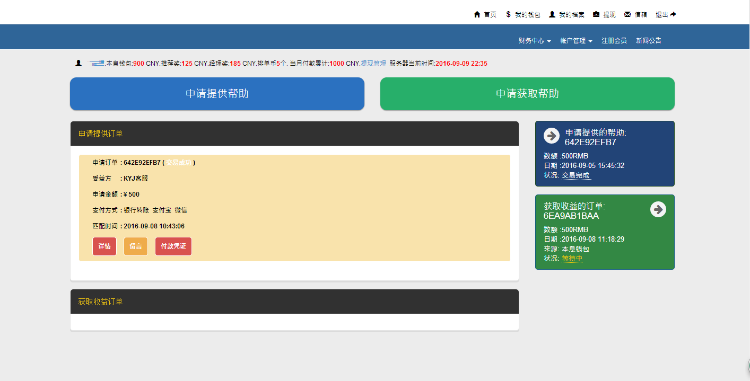Click the 申请提供订单 panel header

pos(295,133)
